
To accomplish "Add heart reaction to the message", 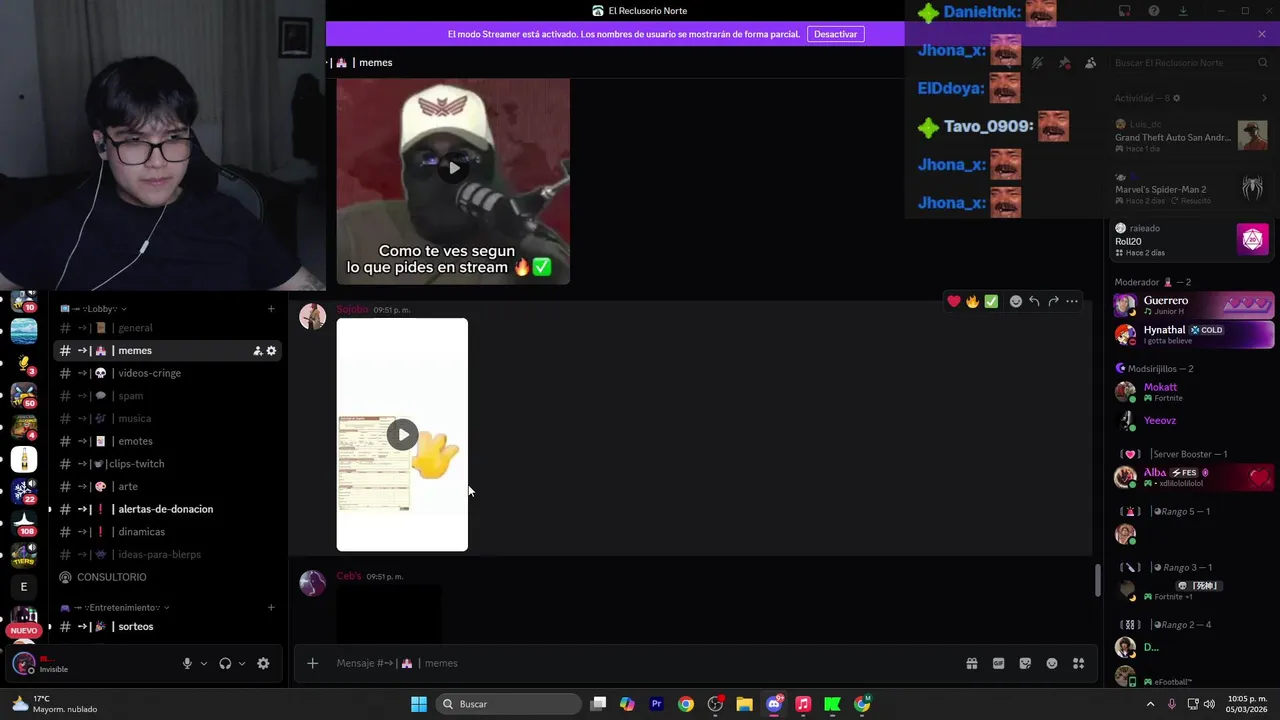I will coord(954,301).
